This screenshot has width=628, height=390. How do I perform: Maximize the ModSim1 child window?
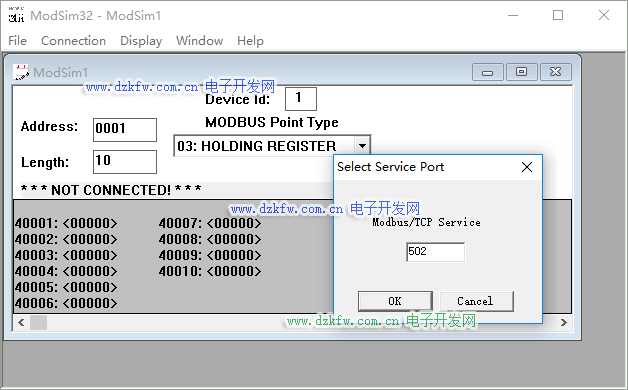coord(521,72)
